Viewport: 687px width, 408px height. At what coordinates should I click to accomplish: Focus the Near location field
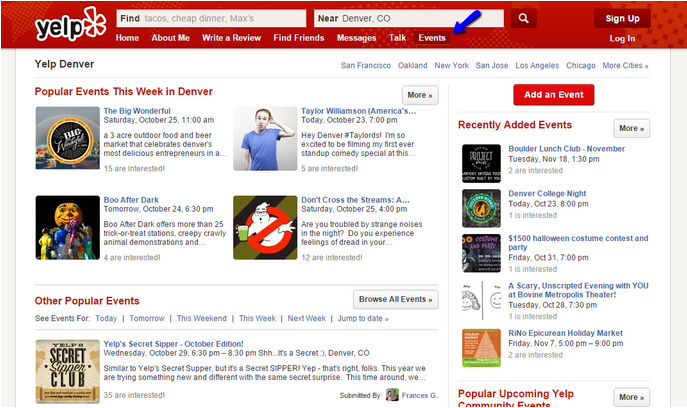(409, 18)
